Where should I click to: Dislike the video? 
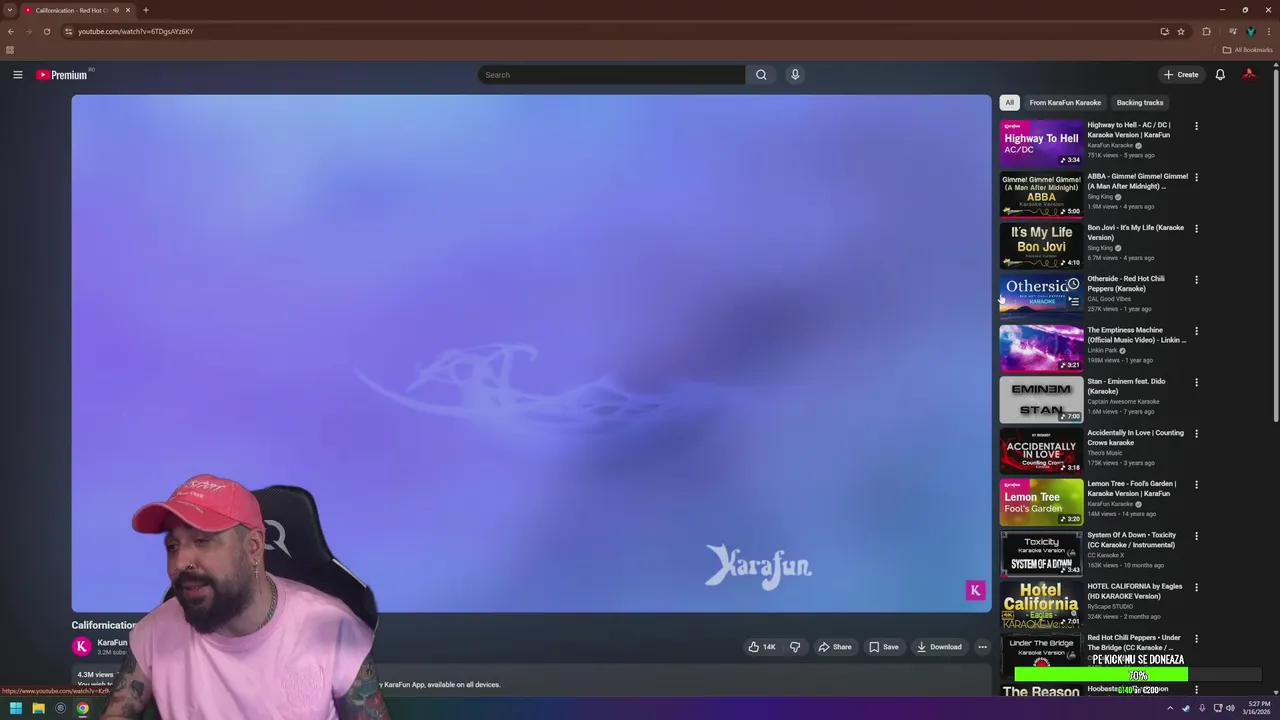click(795, 647)
